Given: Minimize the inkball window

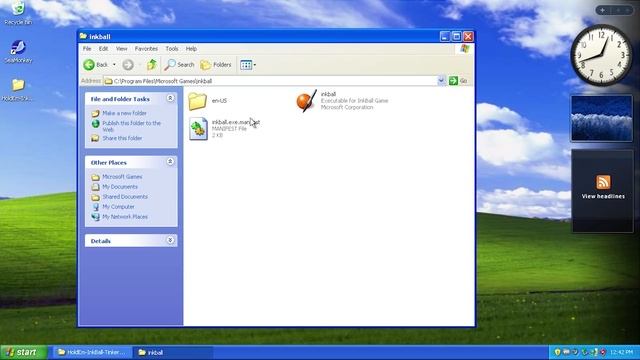Looking at the screenshot, I should [x=444, y=36].
